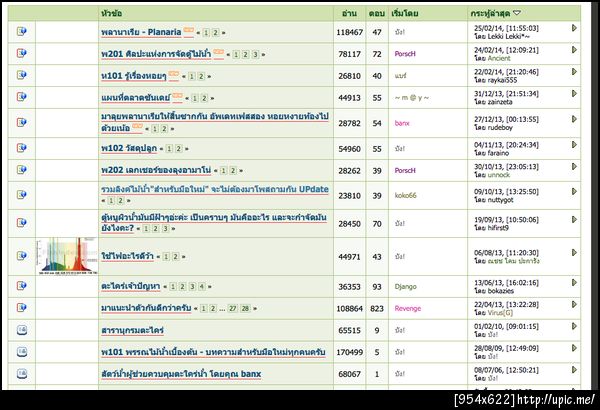600x410 pixels.
Task: Sort by เริ่มโดย column header
Action: (404, 13)
